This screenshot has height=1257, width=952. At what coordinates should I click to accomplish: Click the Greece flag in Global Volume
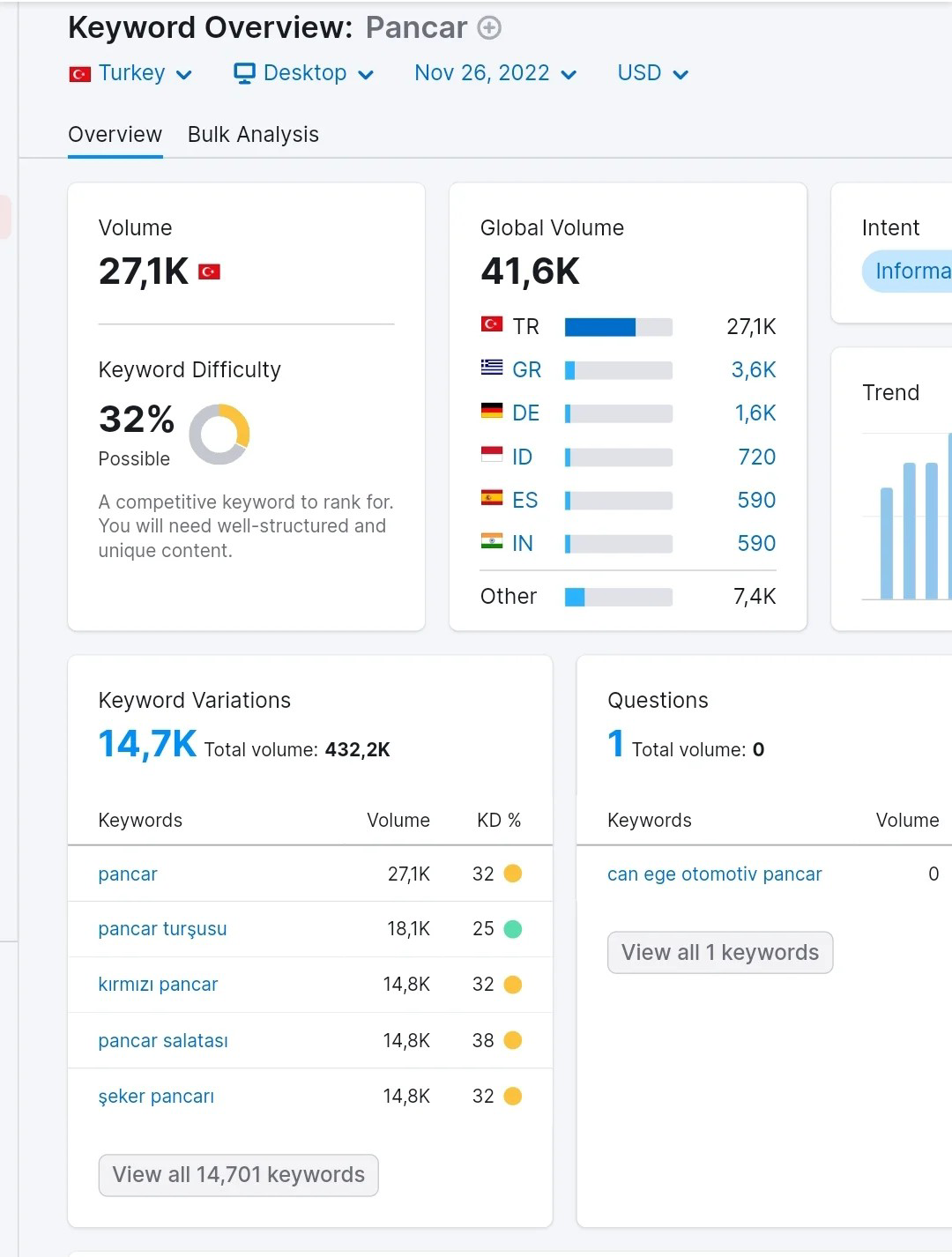[x=491, y=368]
